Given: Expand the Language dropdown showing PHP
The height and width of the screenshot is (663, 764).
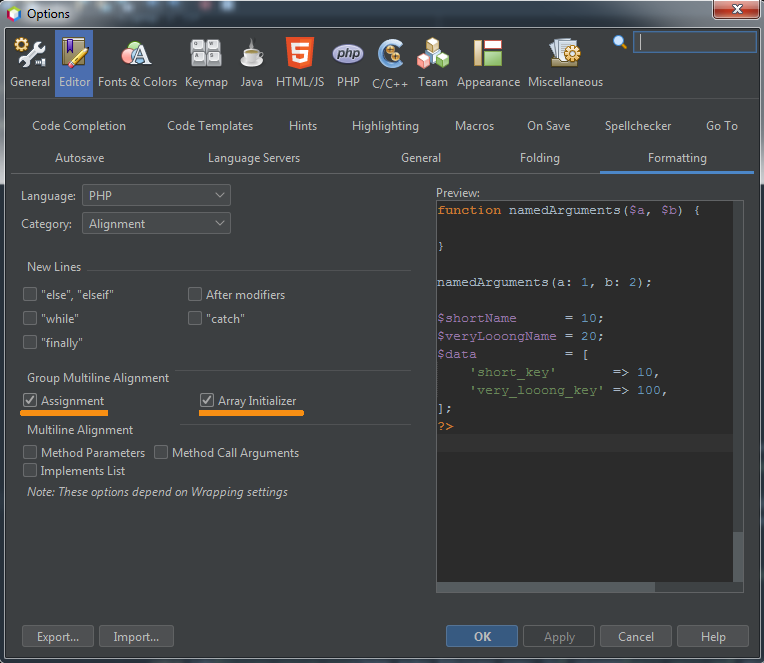Looking at the screenshot, I should (x=156, y=195).
